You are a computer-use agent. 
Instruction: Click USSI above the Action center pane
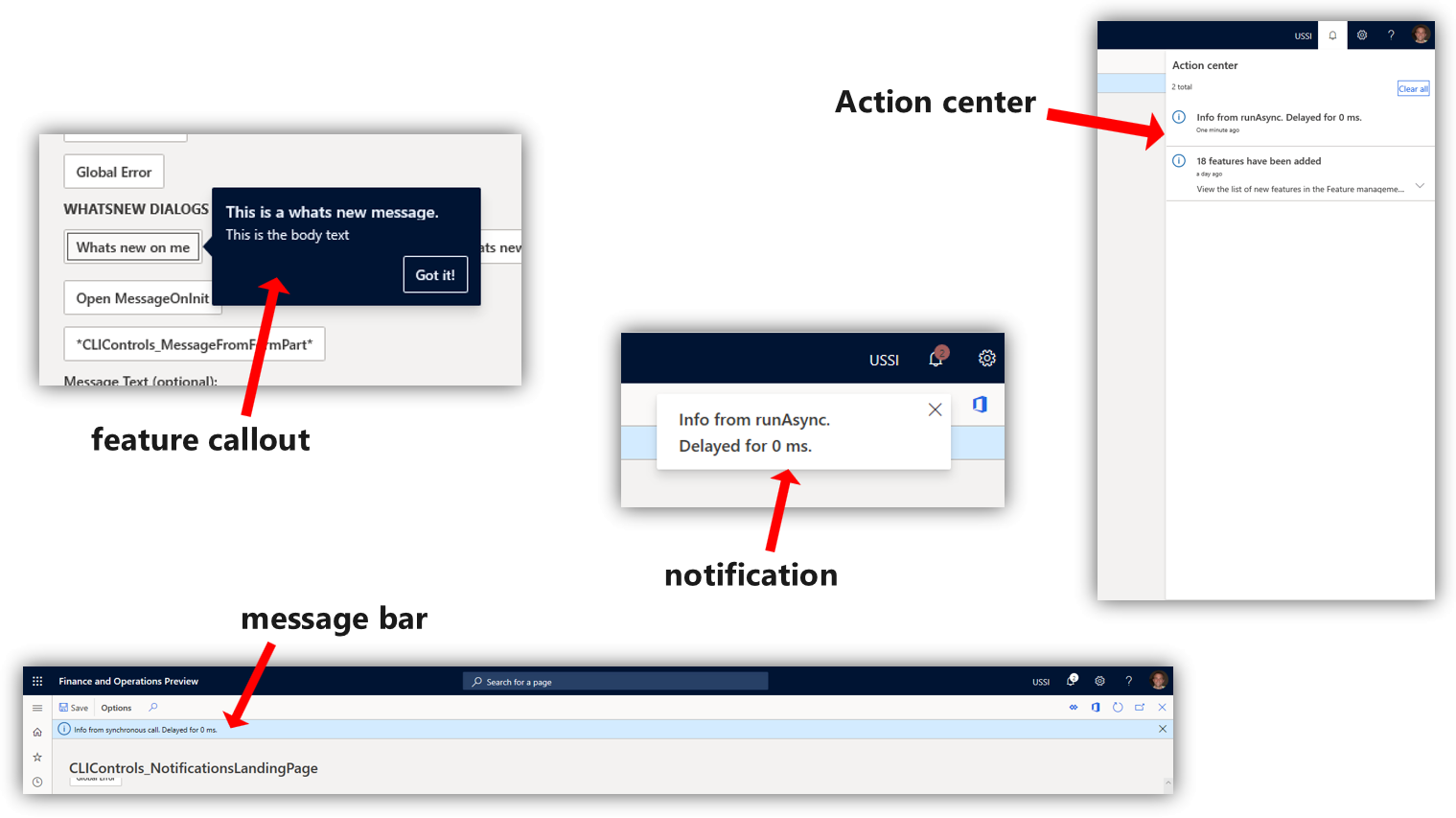click(1304, 36)
